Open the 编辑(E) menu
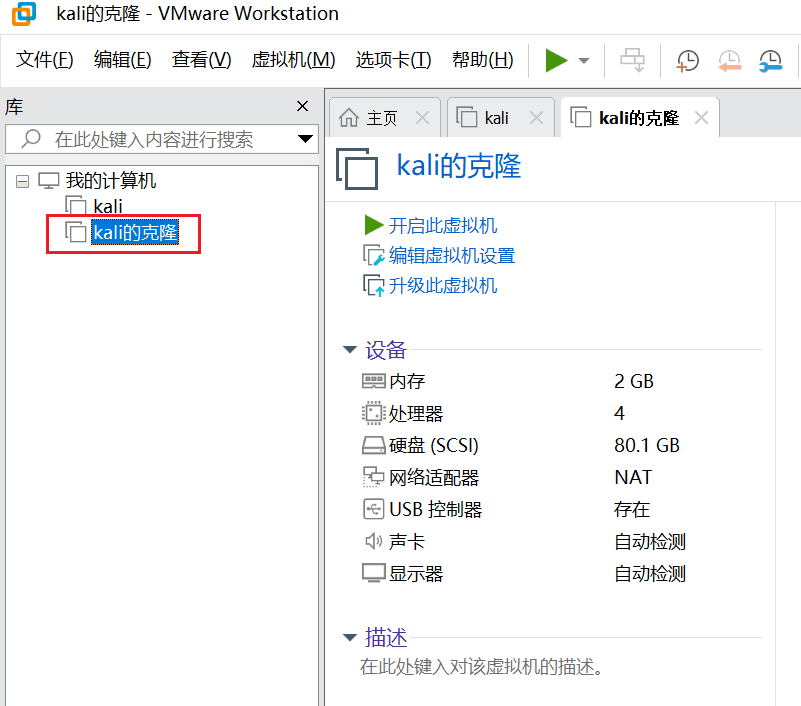Screen dimensions: 801x706 (123, 60)
